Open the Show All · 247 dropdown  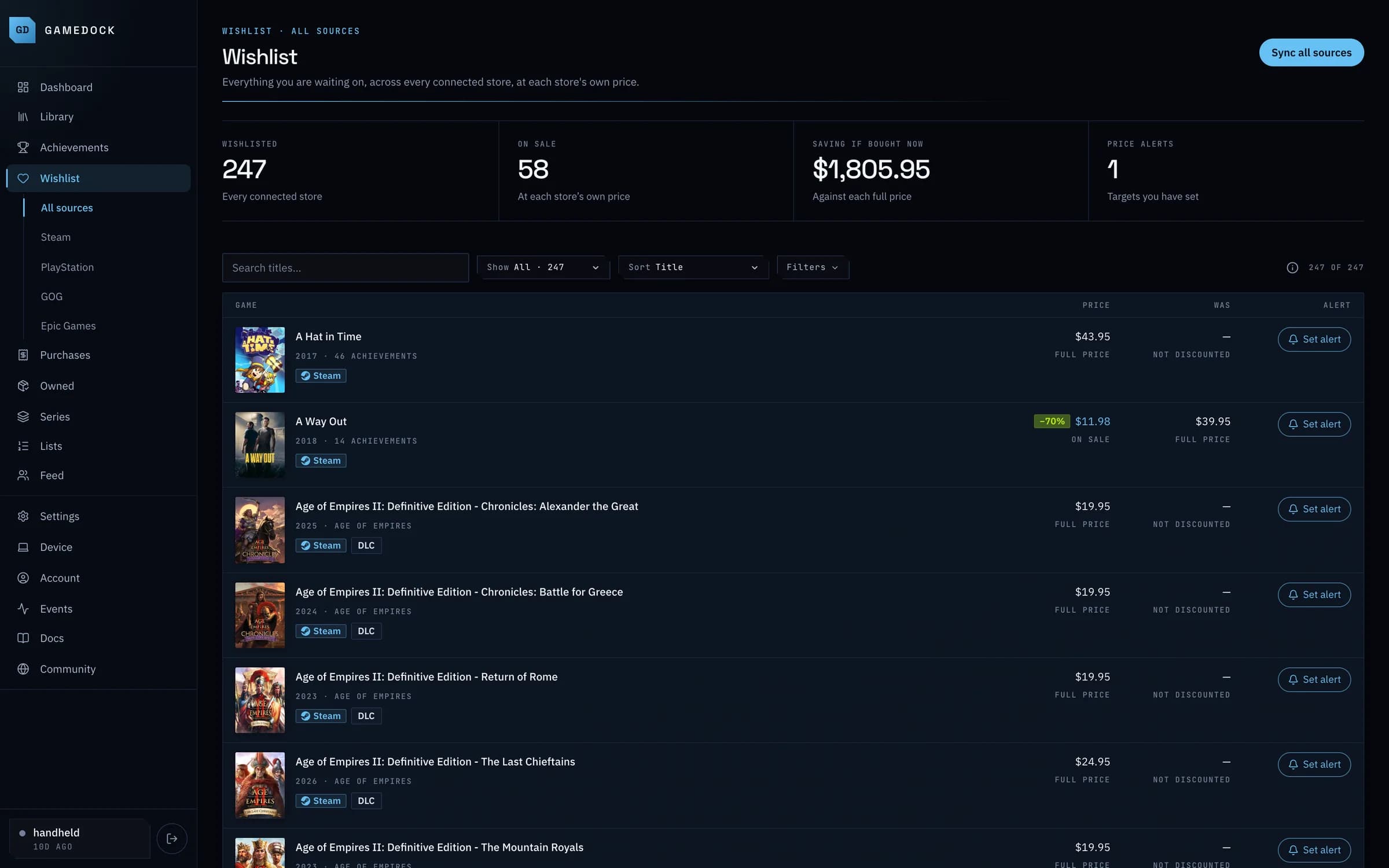coord(543,267)
